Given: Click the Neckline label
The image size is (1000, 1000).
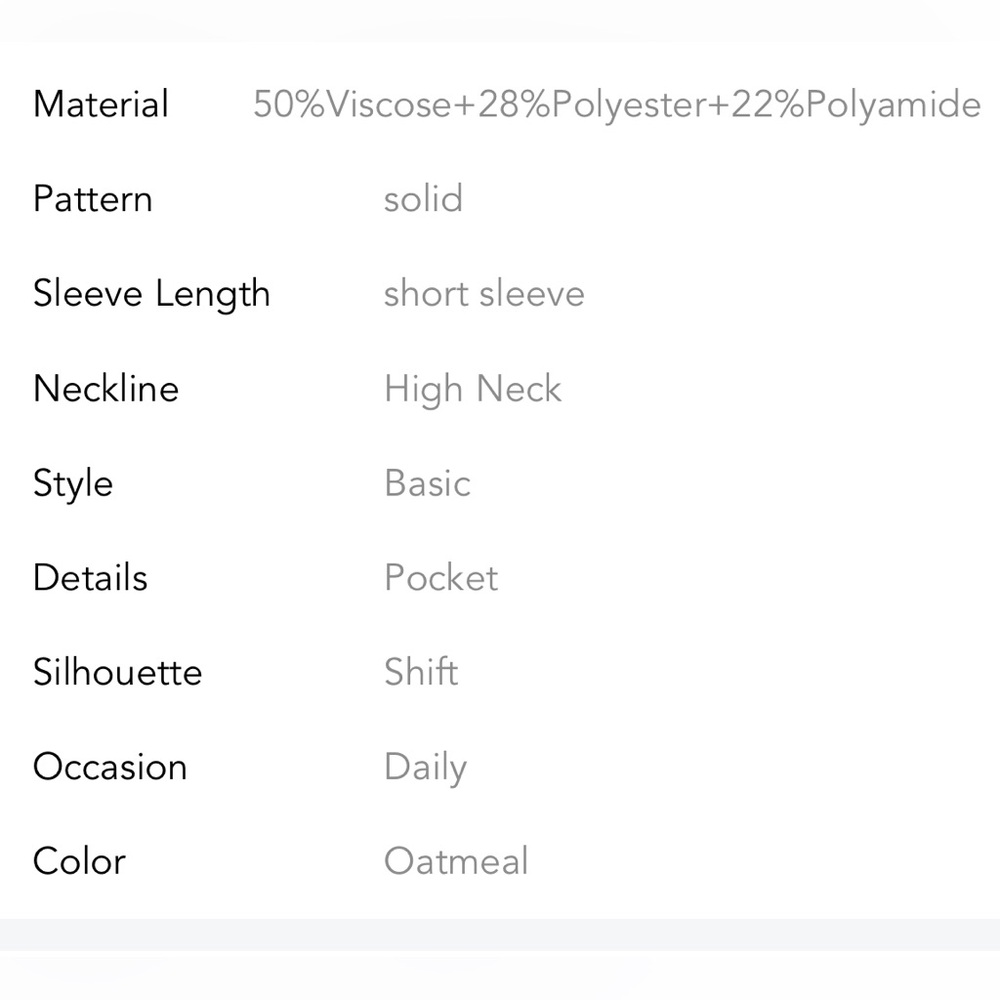Looking at the screenshot, I should click(106, 388).
